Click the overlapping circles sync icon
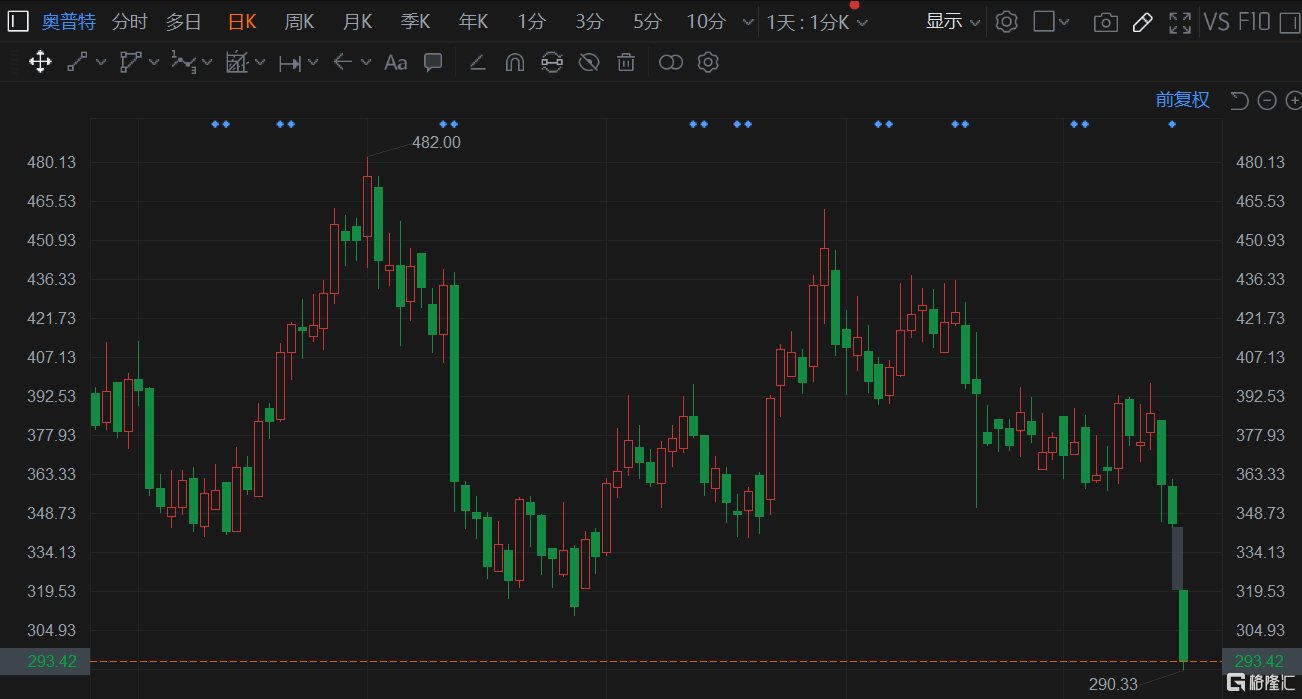1302x699 pixels. point(671,63)
